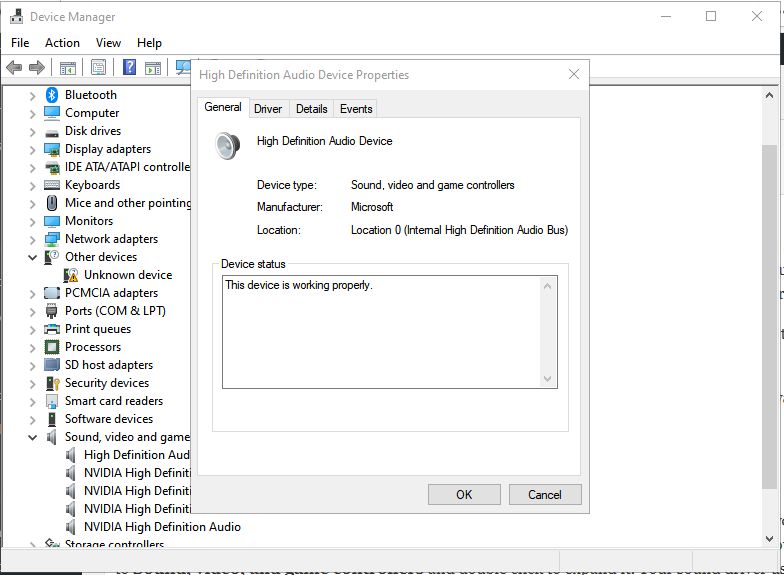The image size is (784, 575).
Task: Click the device tree scrollbar down arrow
Action: pyautogui.click(x=770, y=538)
